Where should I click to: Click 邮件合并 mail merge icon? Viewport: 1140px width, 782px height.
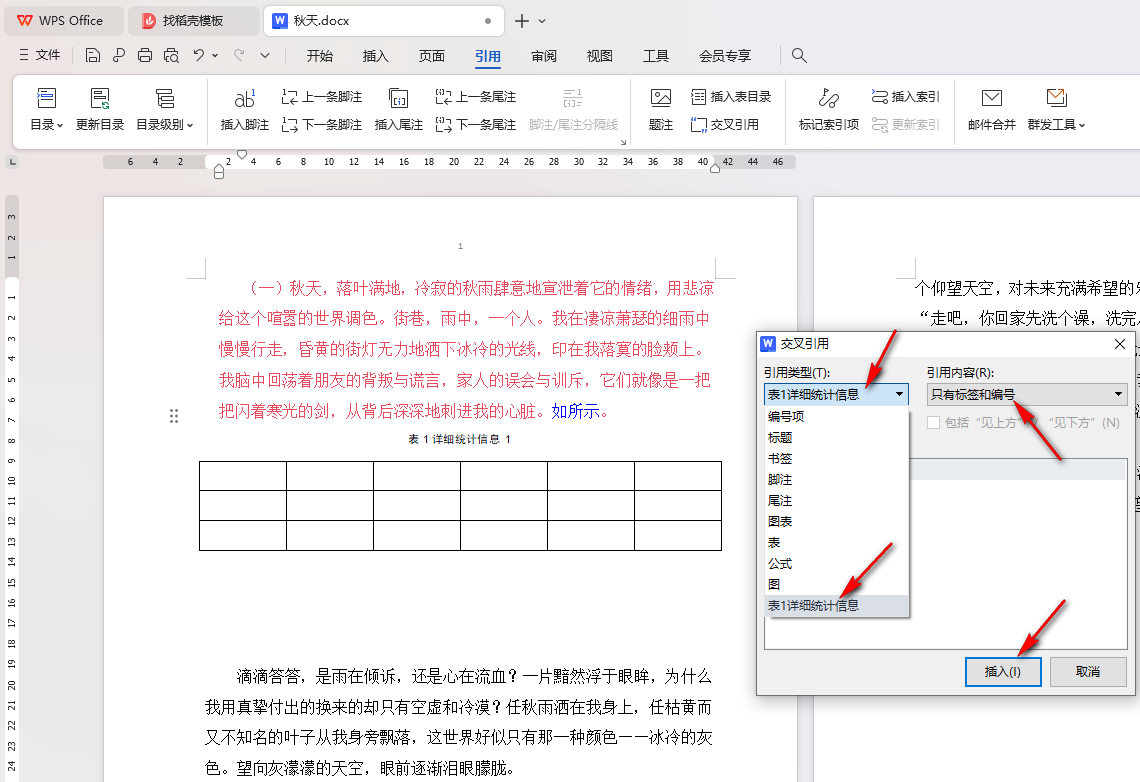coord(992,110)
